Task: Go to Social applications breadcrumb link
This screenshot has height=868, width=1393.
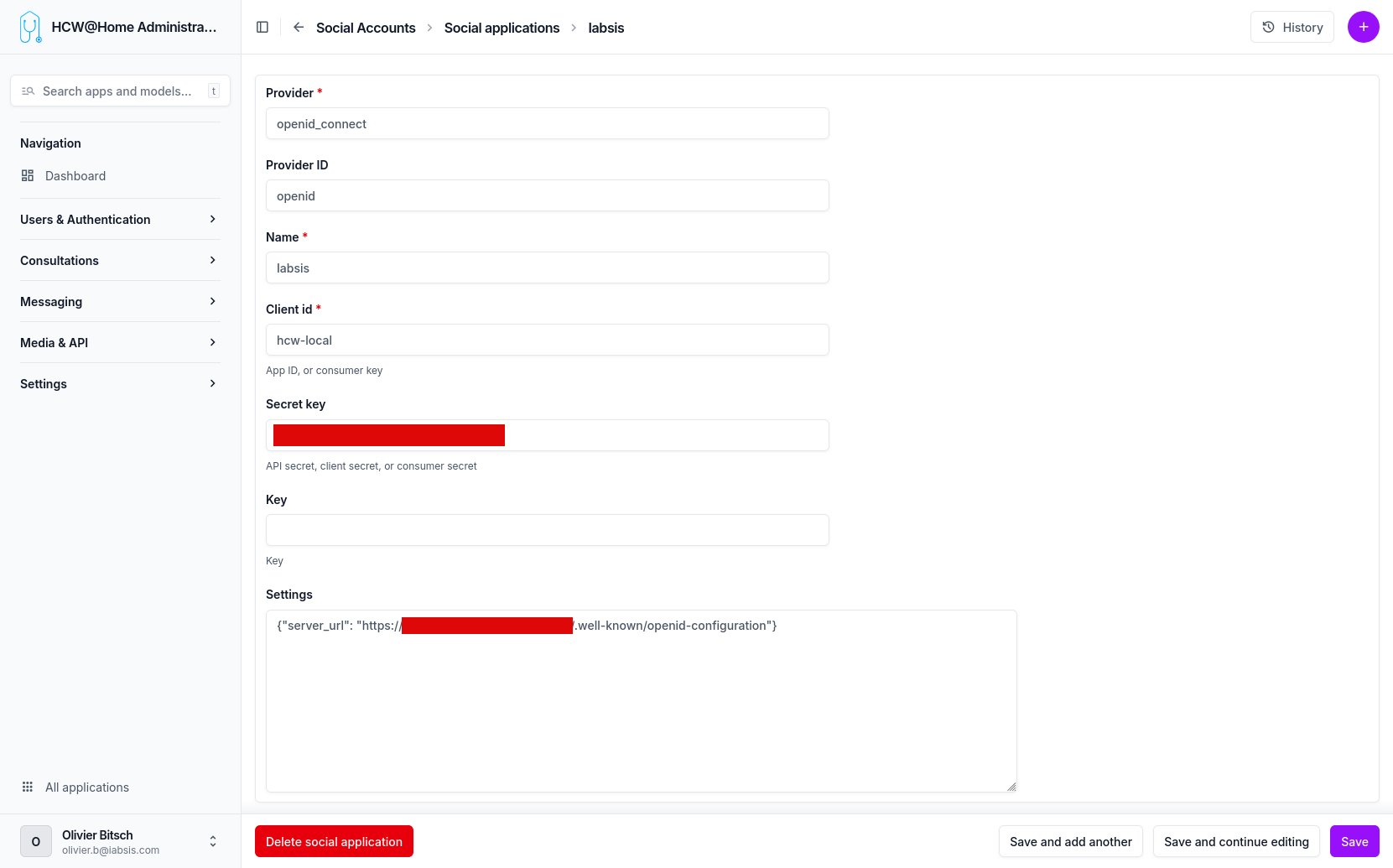Action: click(502, 27)
